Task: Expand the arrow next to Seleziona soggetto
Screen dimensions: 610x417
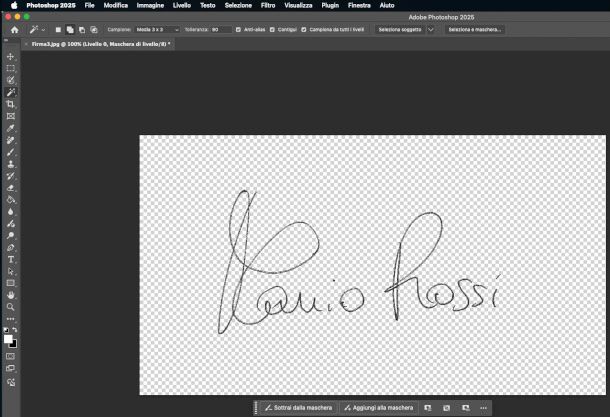Action: [431, 30]
